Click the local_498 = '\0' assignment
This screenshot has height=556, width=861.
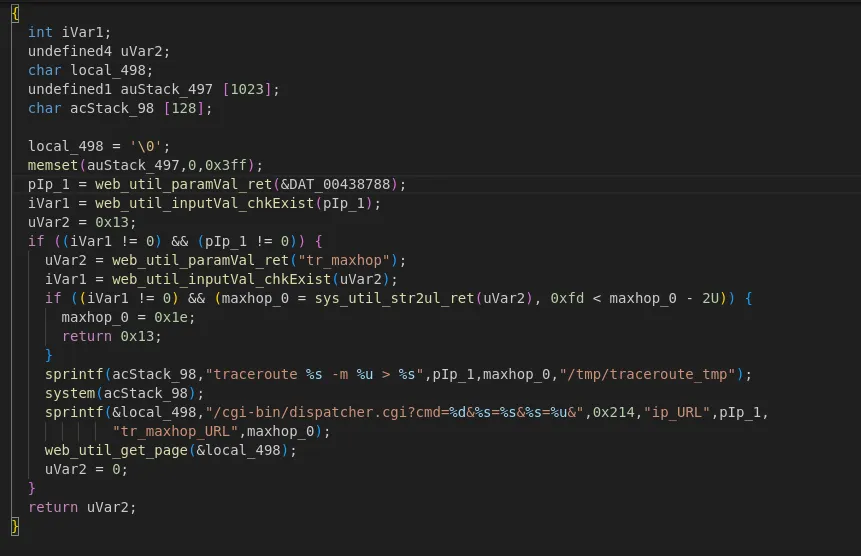tap(99, 147)
